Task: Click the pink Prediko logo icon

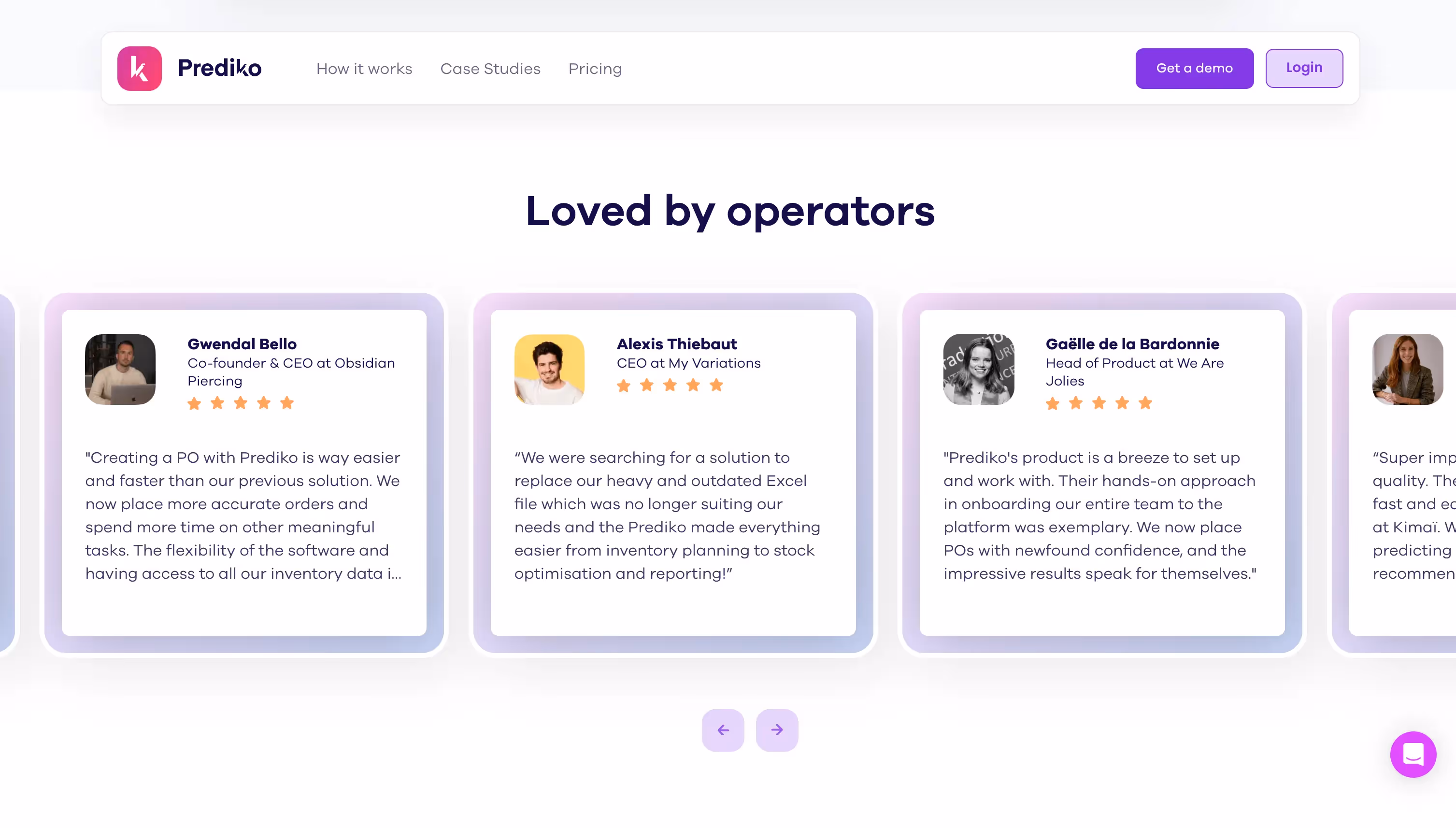Action: click(x=139, y=68)
